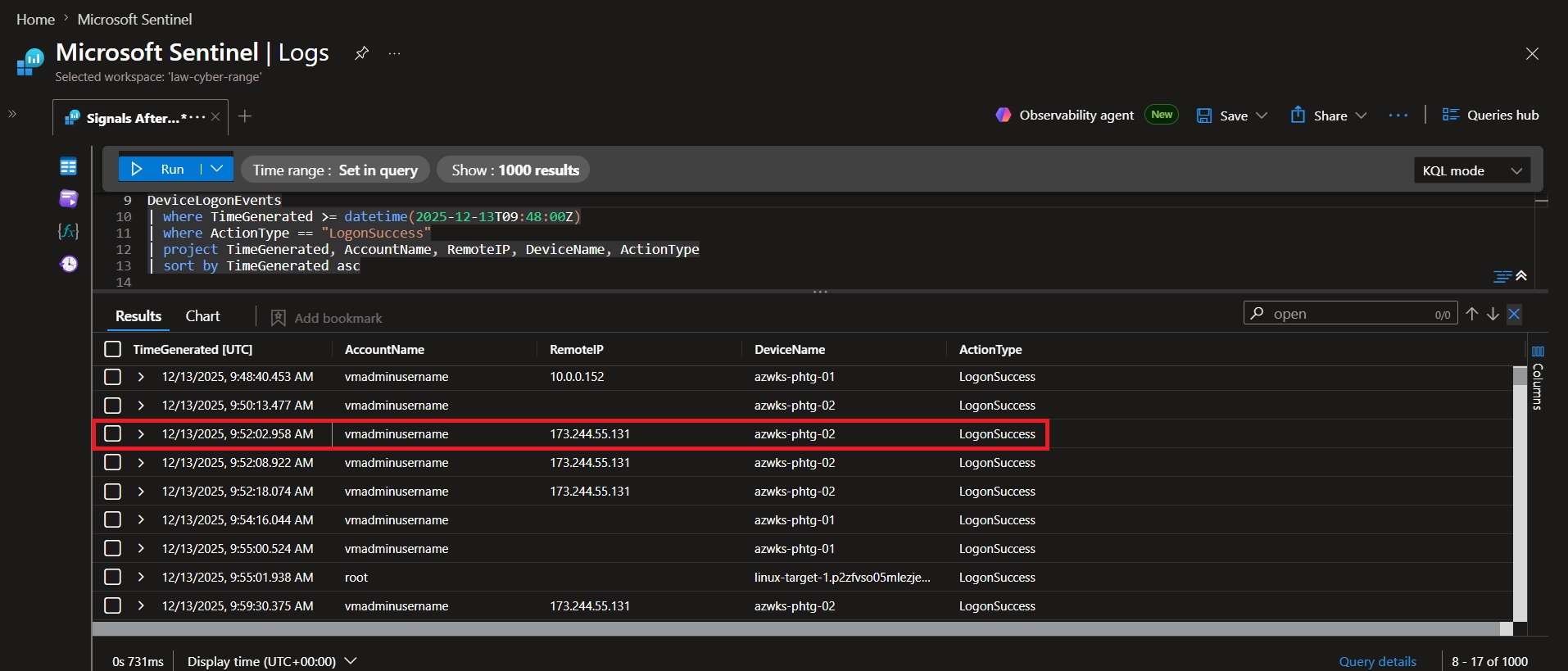Image resolution: width=1568 pixels, height=671 pixels.
Task: Click the results search field containing open
Action: [x=1350, y=314]
